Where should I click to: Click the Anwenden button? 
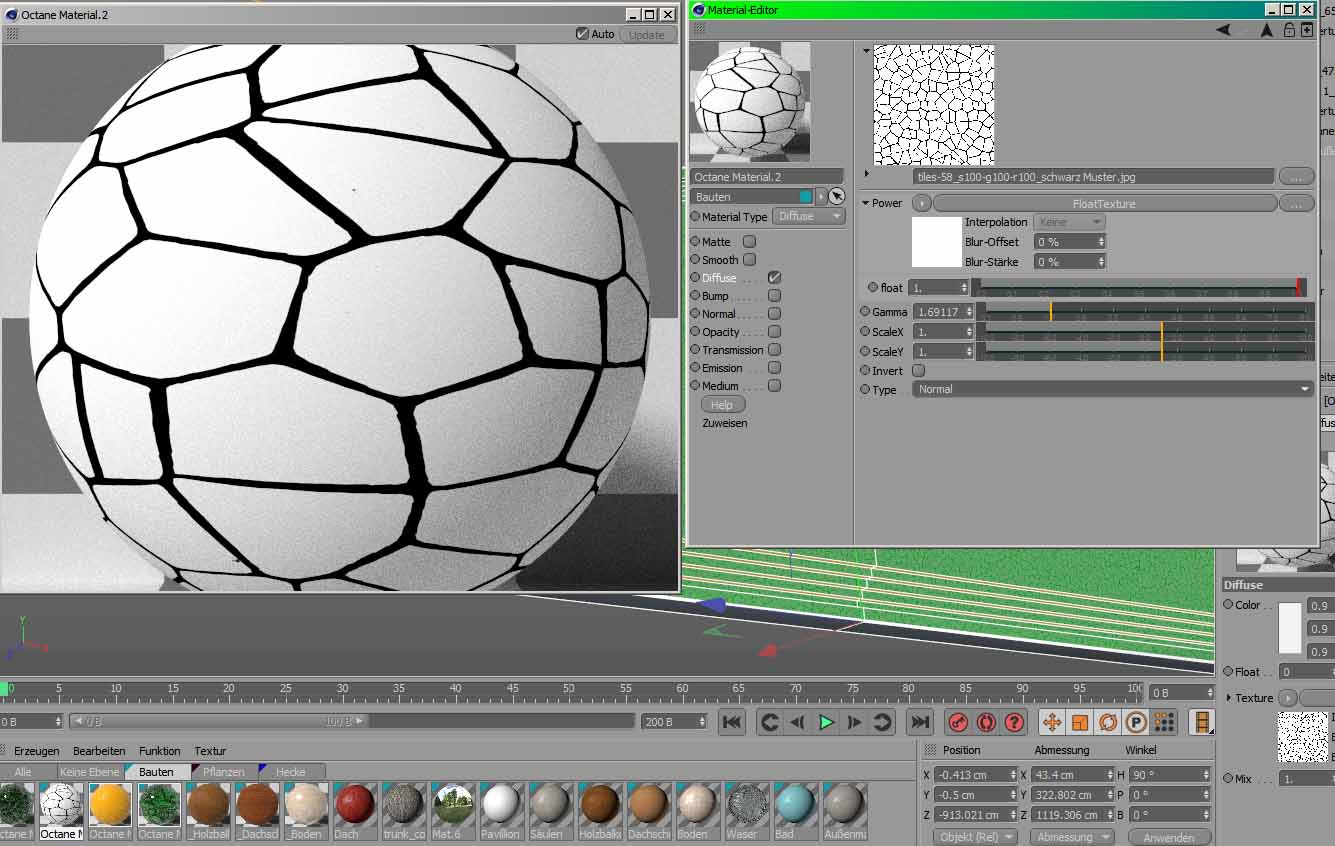(1168, 837)
